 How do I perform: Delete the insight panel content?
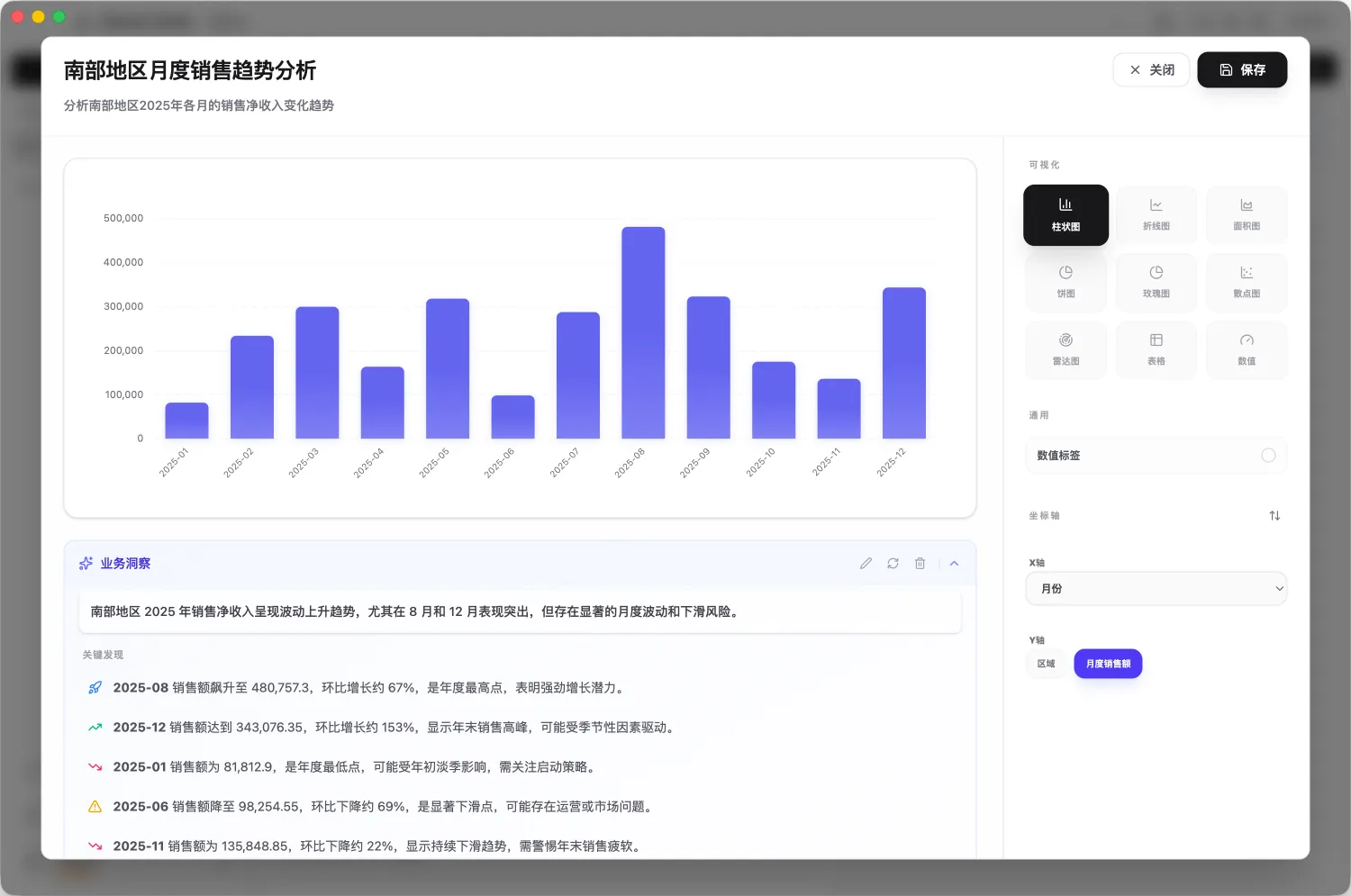[x=920, y=563]
